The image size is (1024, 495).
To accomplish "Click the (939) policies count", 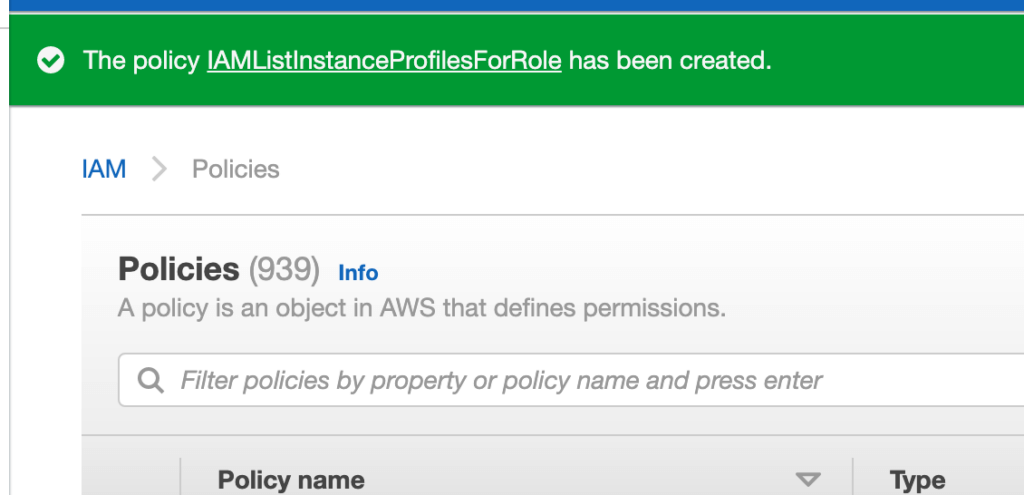I will 284,269.
